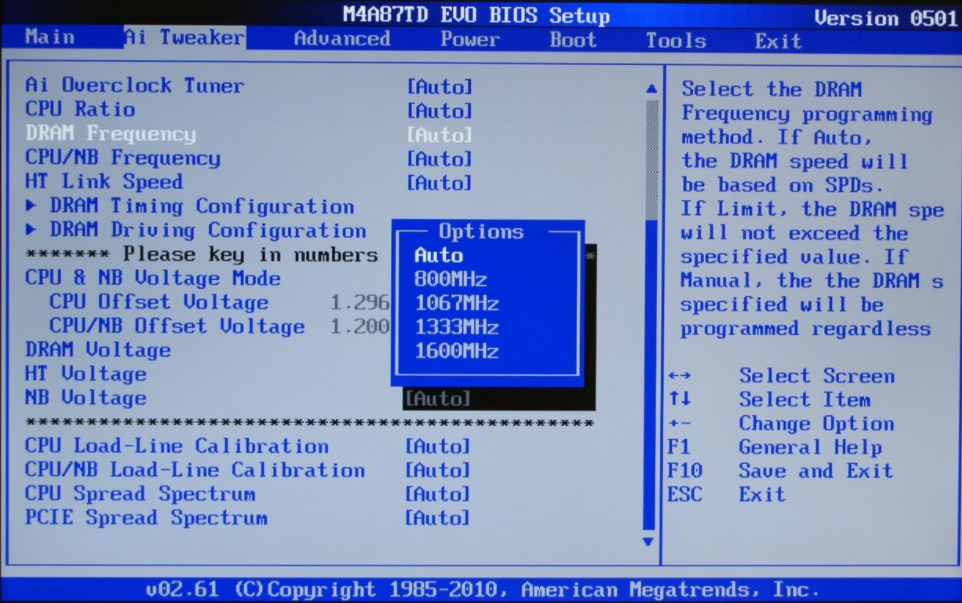Viewport: 962px width, 603px height.
Task: Open PCIE Spread Spectrum Auto value
Action: 437,518
